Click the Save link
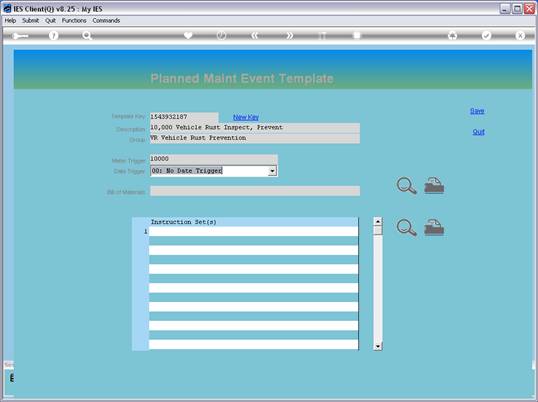Image resolution: width=538 pixels, height=402 pixels. tap(477, 111)
